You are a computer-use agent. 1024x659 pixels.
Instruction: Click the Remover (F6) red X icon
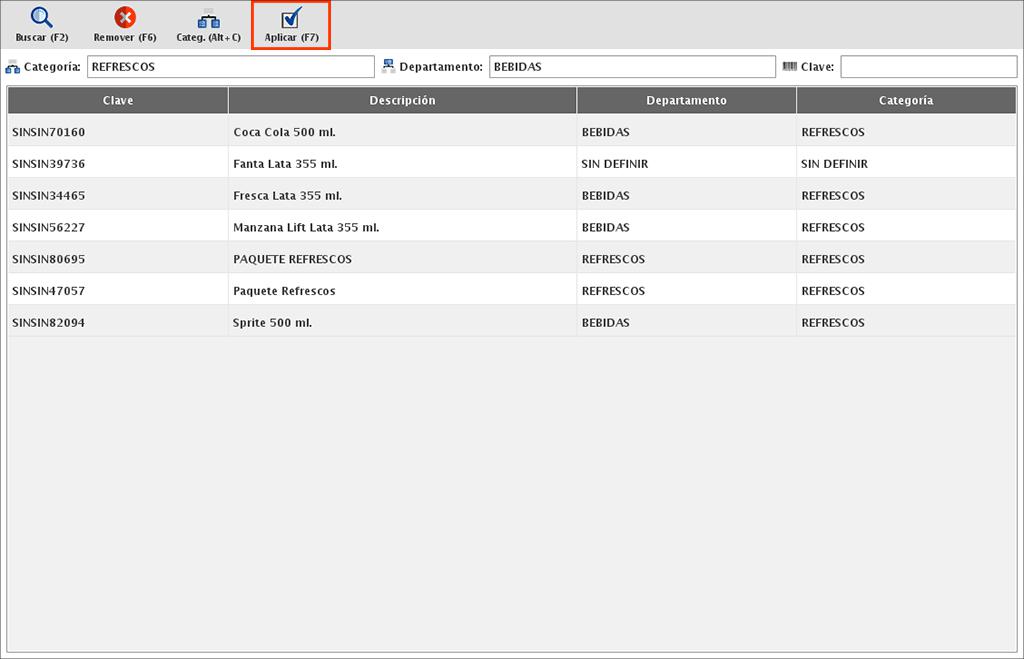(x=125, y=18)
